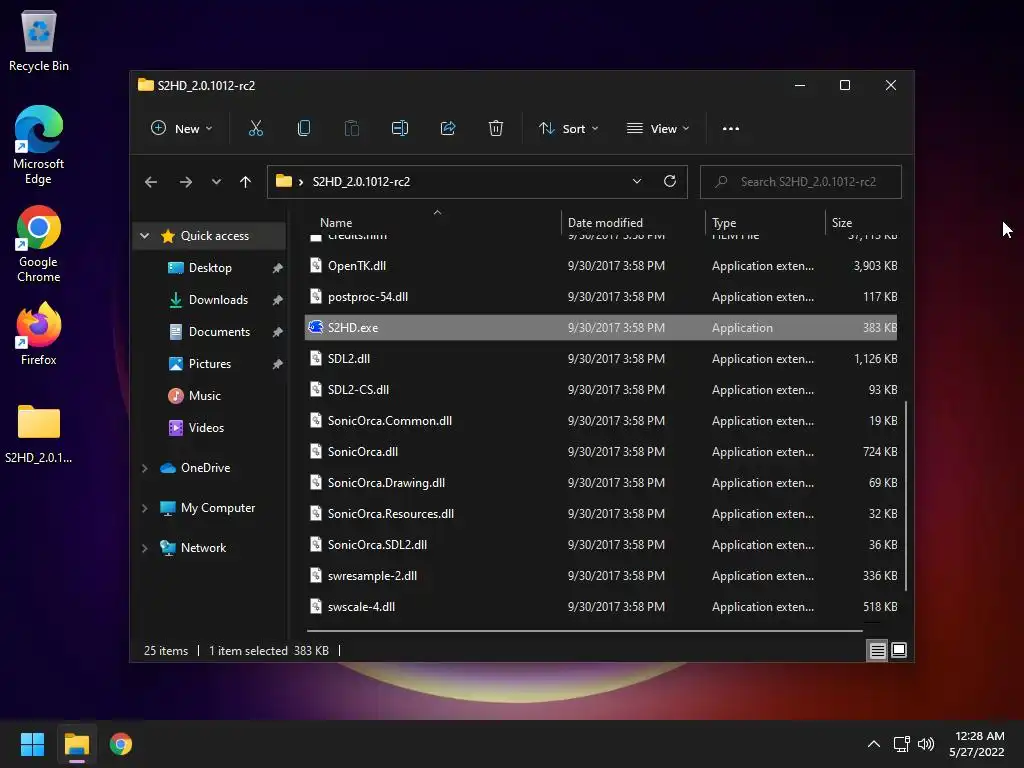Screen dimensions: 1024x768
Task: Click the Cut scissors icon in toolbar
Action: coord(255,129)
